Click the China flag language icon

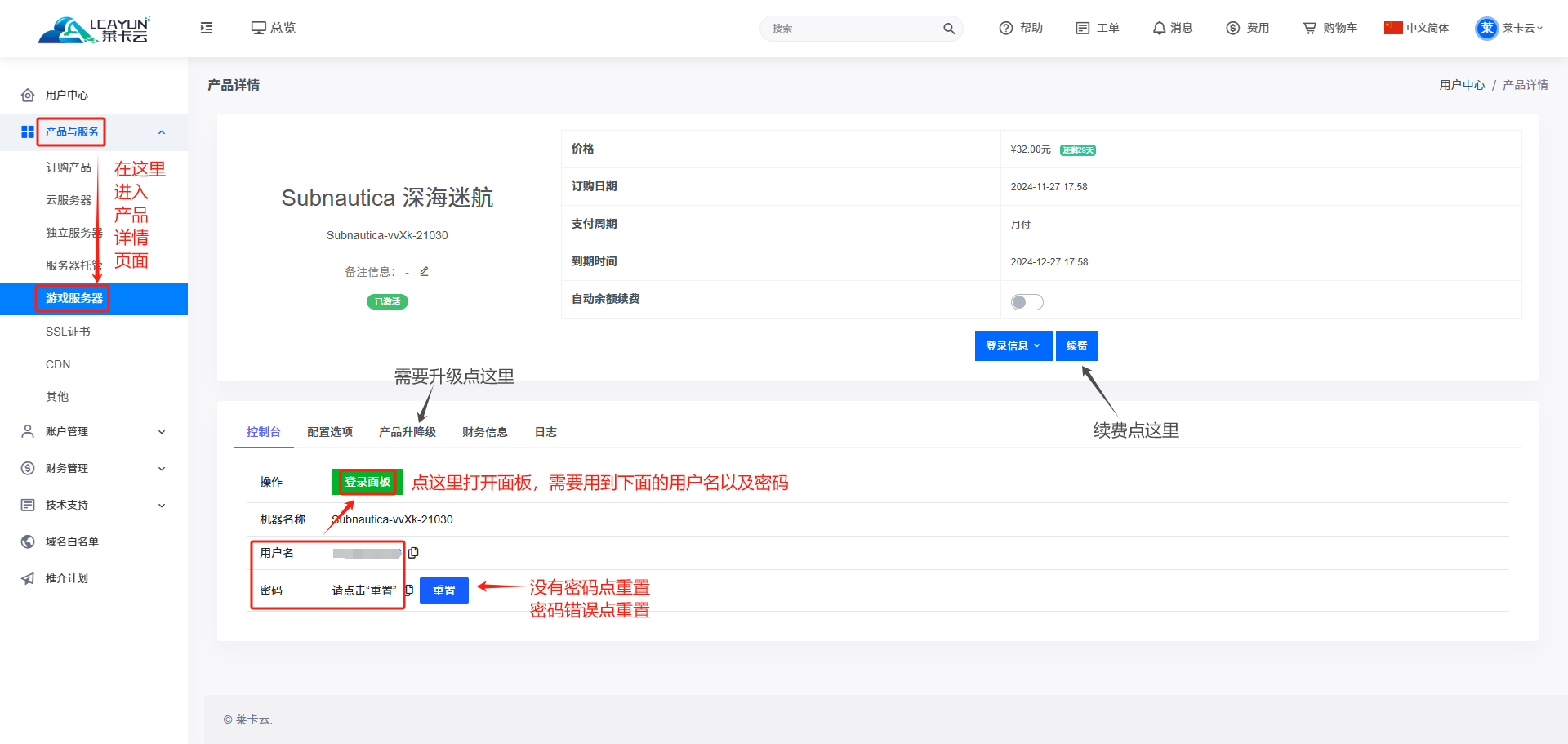click(x=1393, y=28)
